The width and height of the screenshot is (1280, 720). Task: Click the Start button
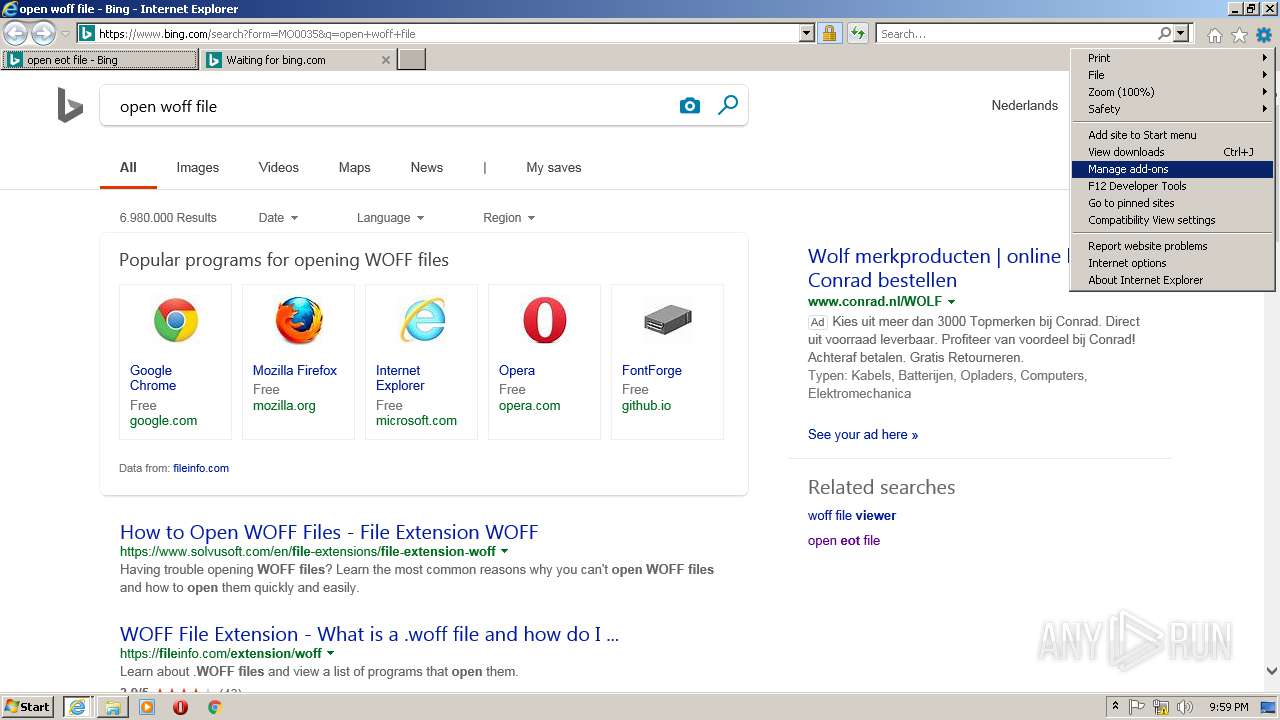[28, 707]
